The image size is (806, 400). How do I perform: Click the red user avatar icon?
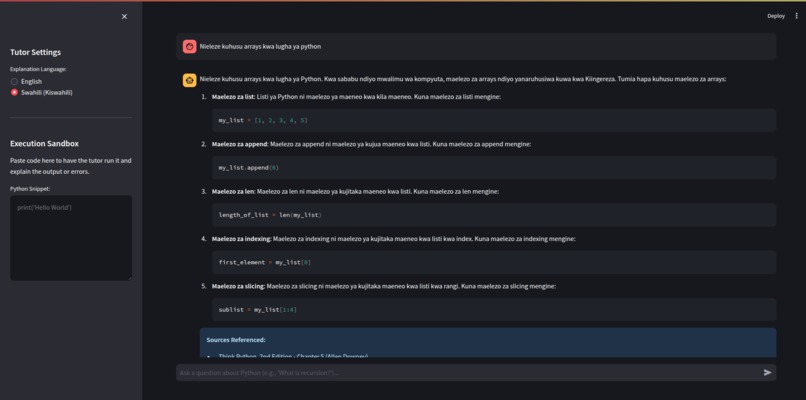[x=189, y=46]
